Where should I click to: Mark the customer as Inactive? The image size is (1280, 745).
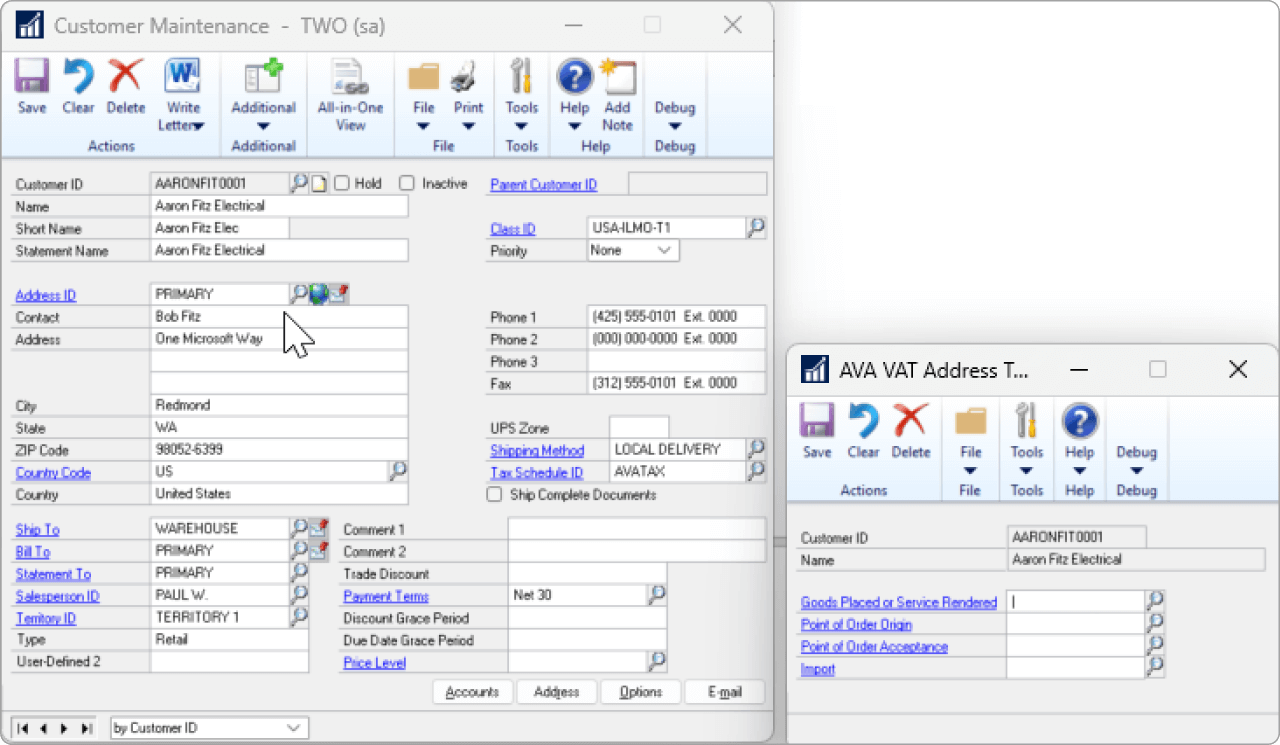(407, 183)
